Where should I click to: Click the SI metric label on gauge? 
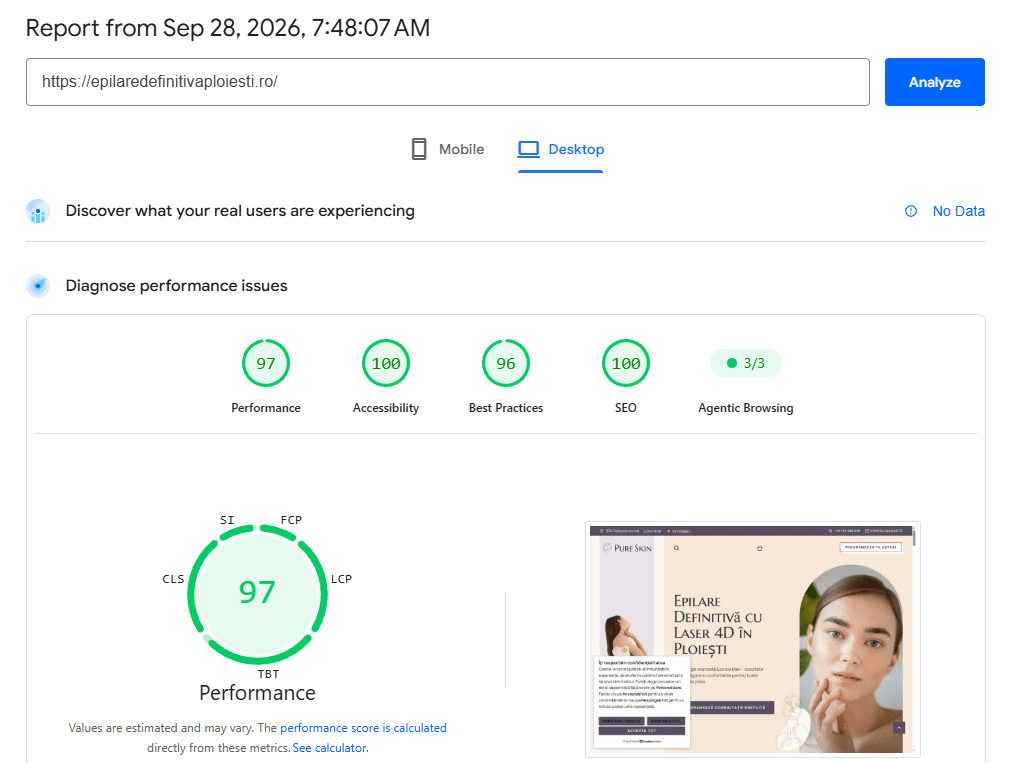click(227, 520)
